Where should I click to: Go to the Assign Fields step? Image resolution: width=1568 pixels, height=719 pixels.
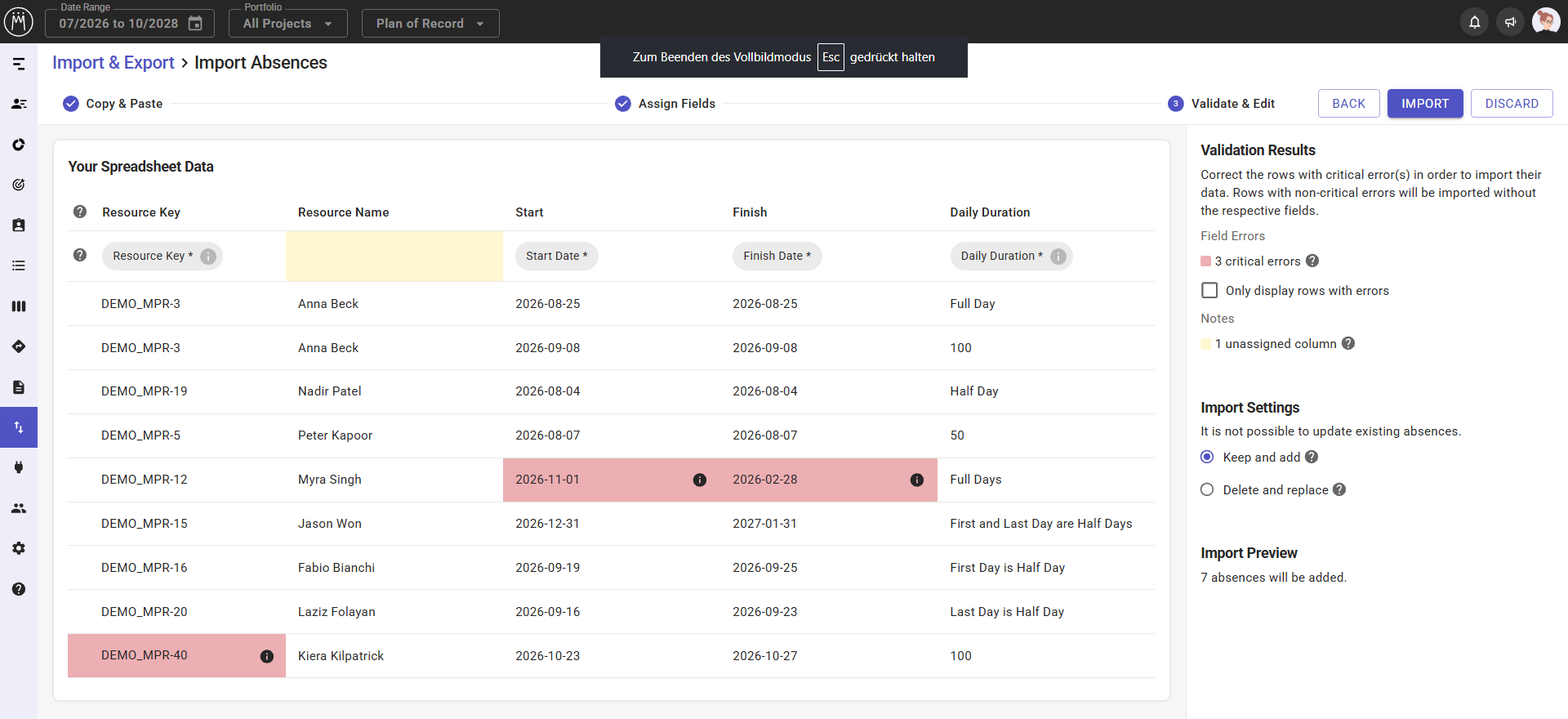666,104
